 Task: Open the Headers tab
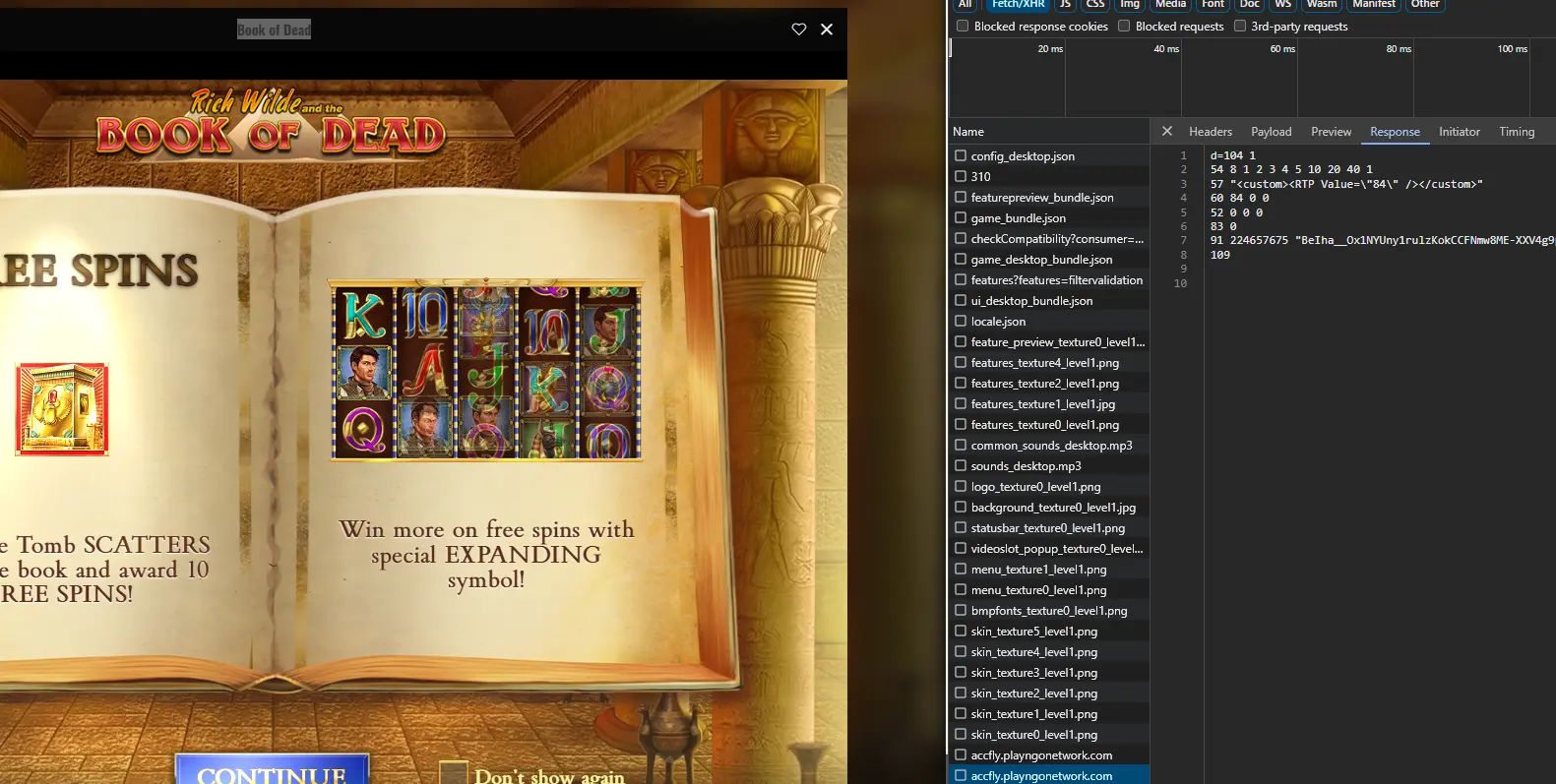click(1211, 132)
